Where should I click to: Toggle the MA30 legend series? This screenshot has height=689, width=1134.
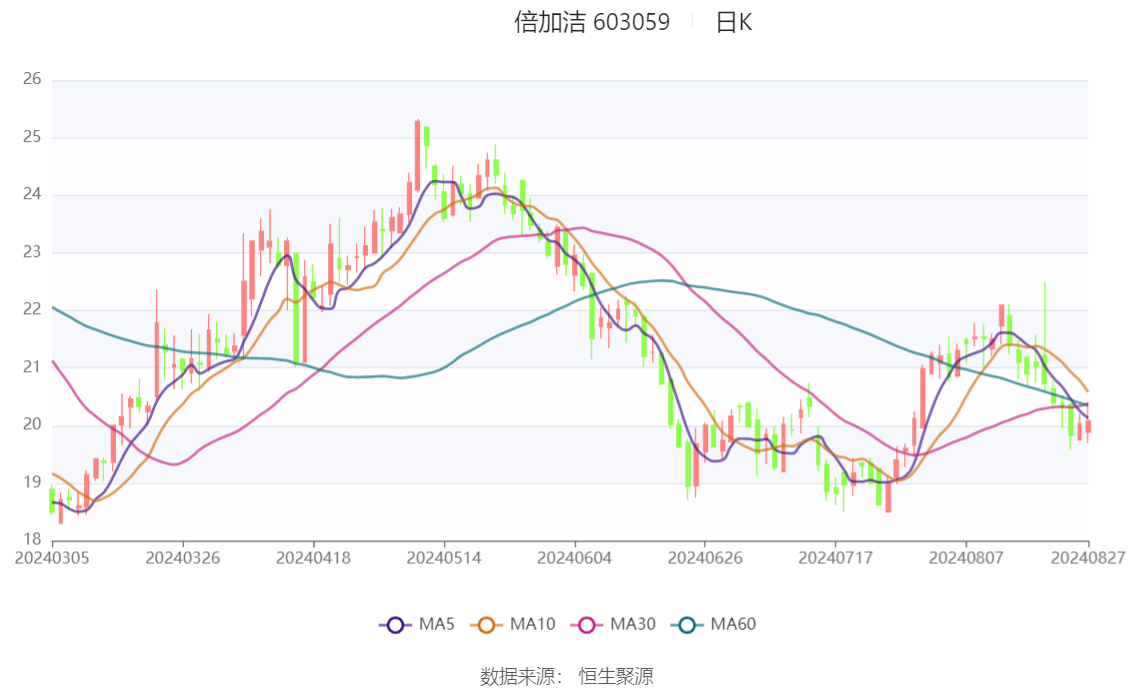pos(613,625)
